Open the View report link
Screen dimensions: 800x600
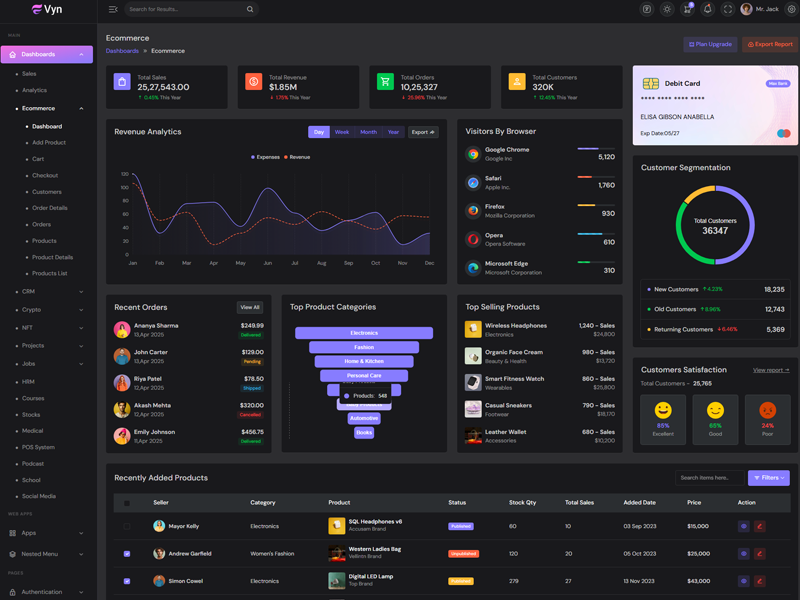(x=770, y=370)
